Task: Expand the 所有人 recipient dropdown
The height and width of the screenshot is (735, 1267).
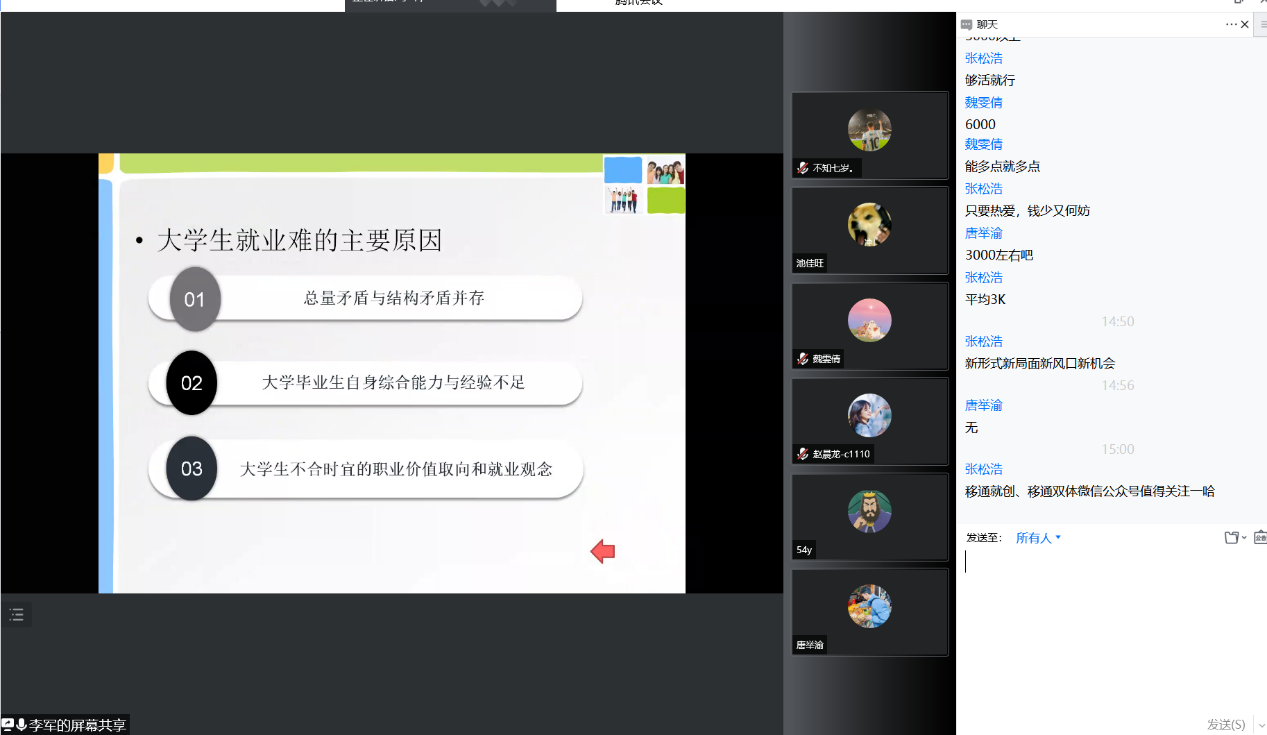Action: coord(1038,538)
